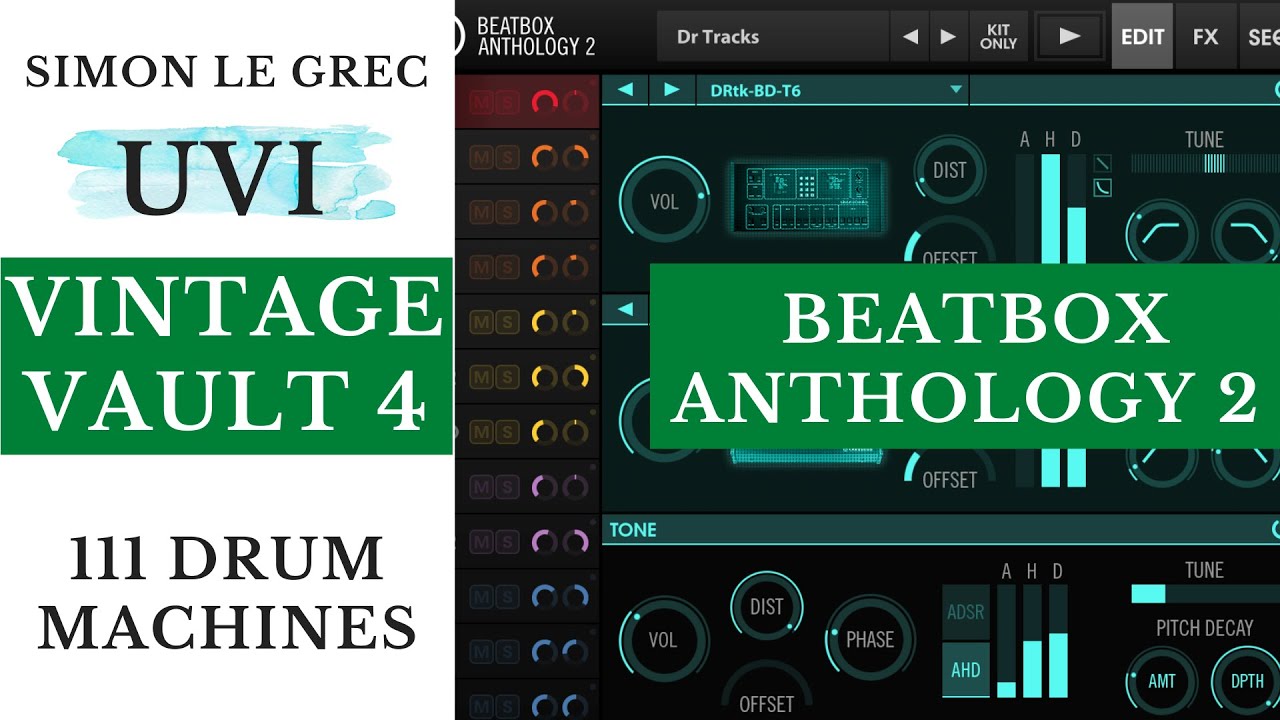Image resolution: width=1280 pixels, height=720 pixels.
Task: Click the play button in the header
Action: coord(1070,37)
